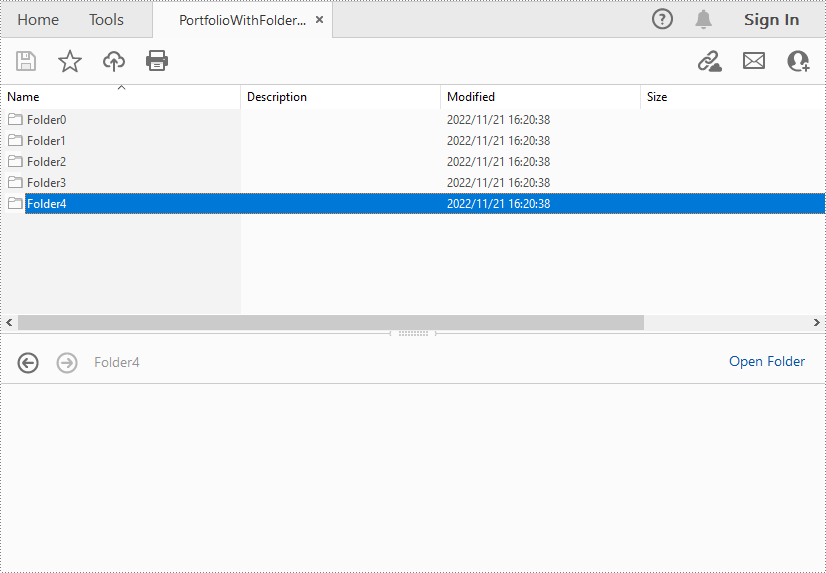
Task: Open notifications bell icon
Action: (x=703, y=19)
